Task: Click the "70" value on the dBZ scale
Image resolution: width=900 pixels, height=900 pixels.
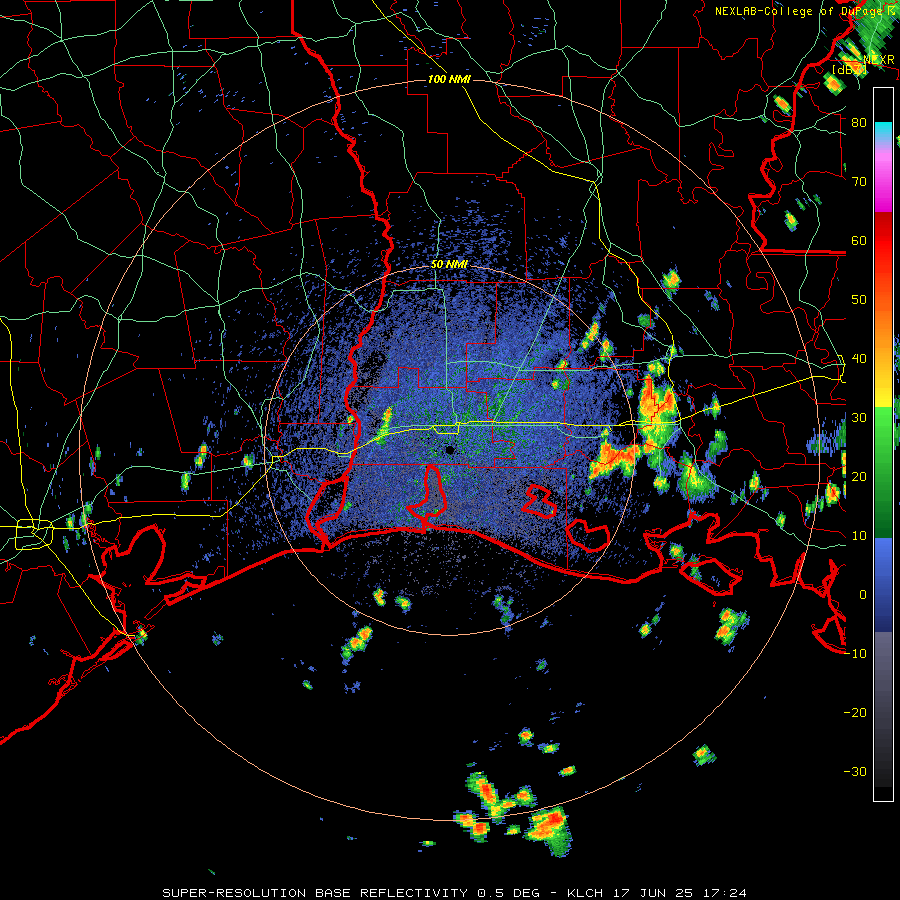Action: tap(859, 181)
